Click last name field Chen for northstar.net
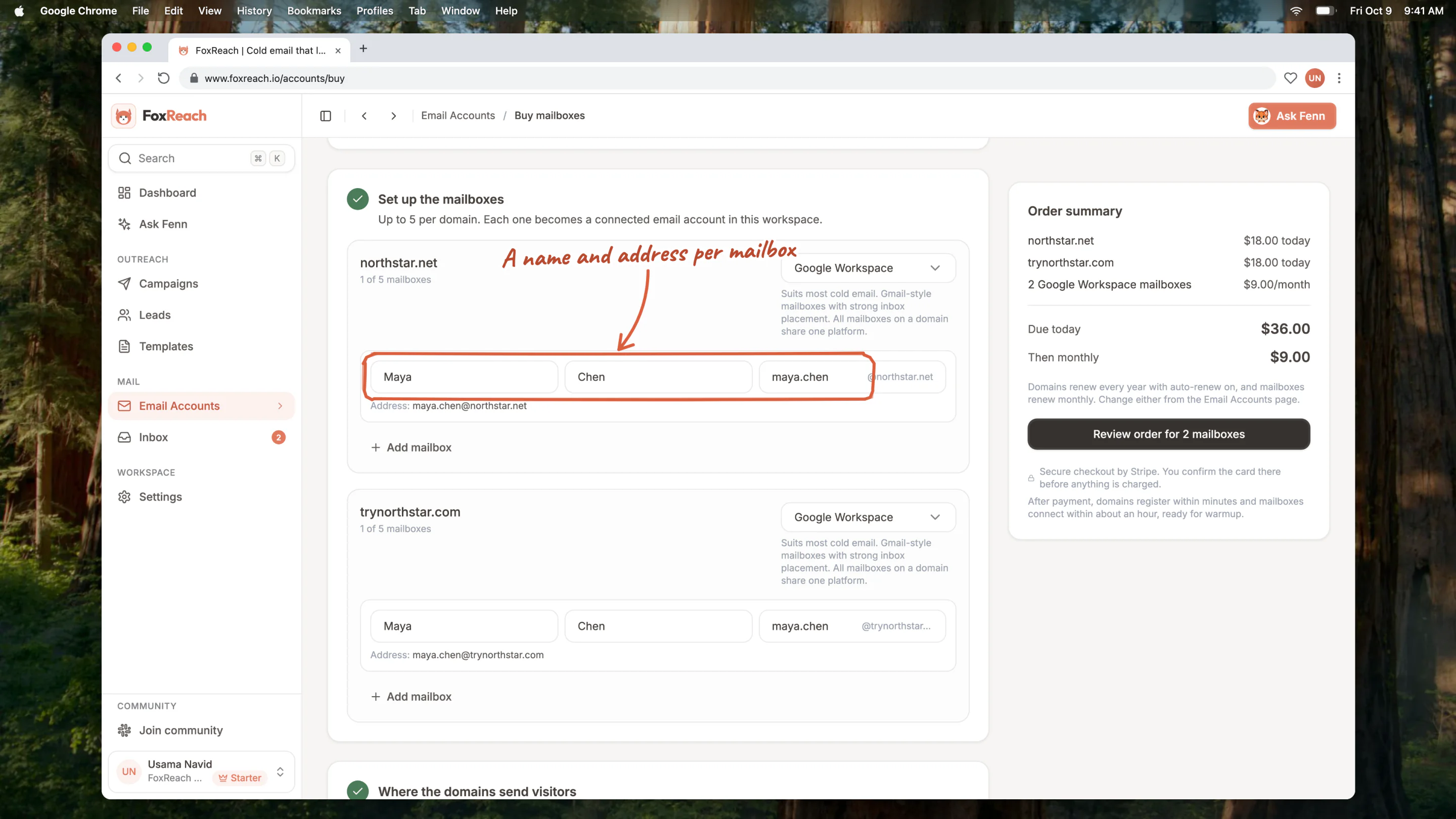 point(658,377)
